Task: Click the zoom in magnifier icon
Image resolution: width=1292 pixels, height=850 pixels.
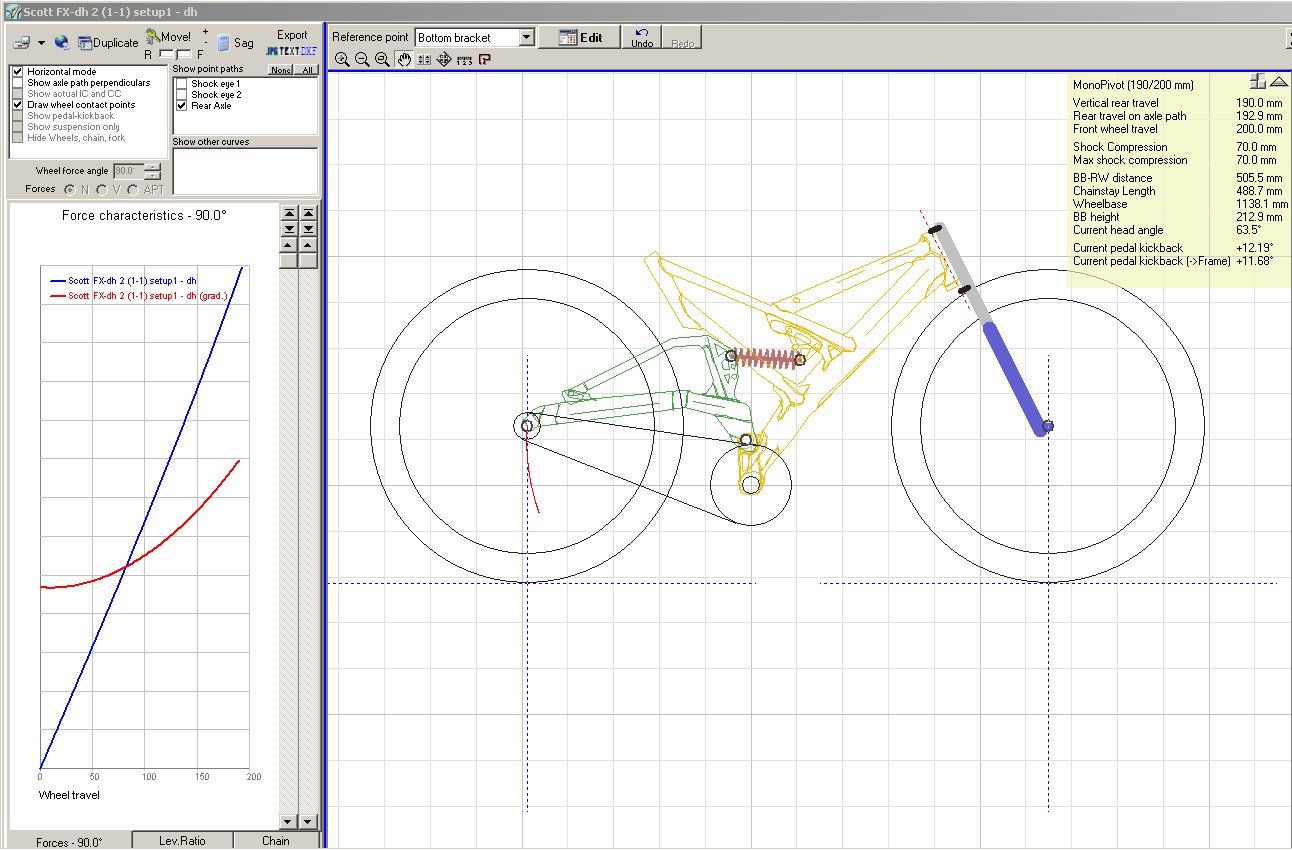Action: [x=342, y=59]
